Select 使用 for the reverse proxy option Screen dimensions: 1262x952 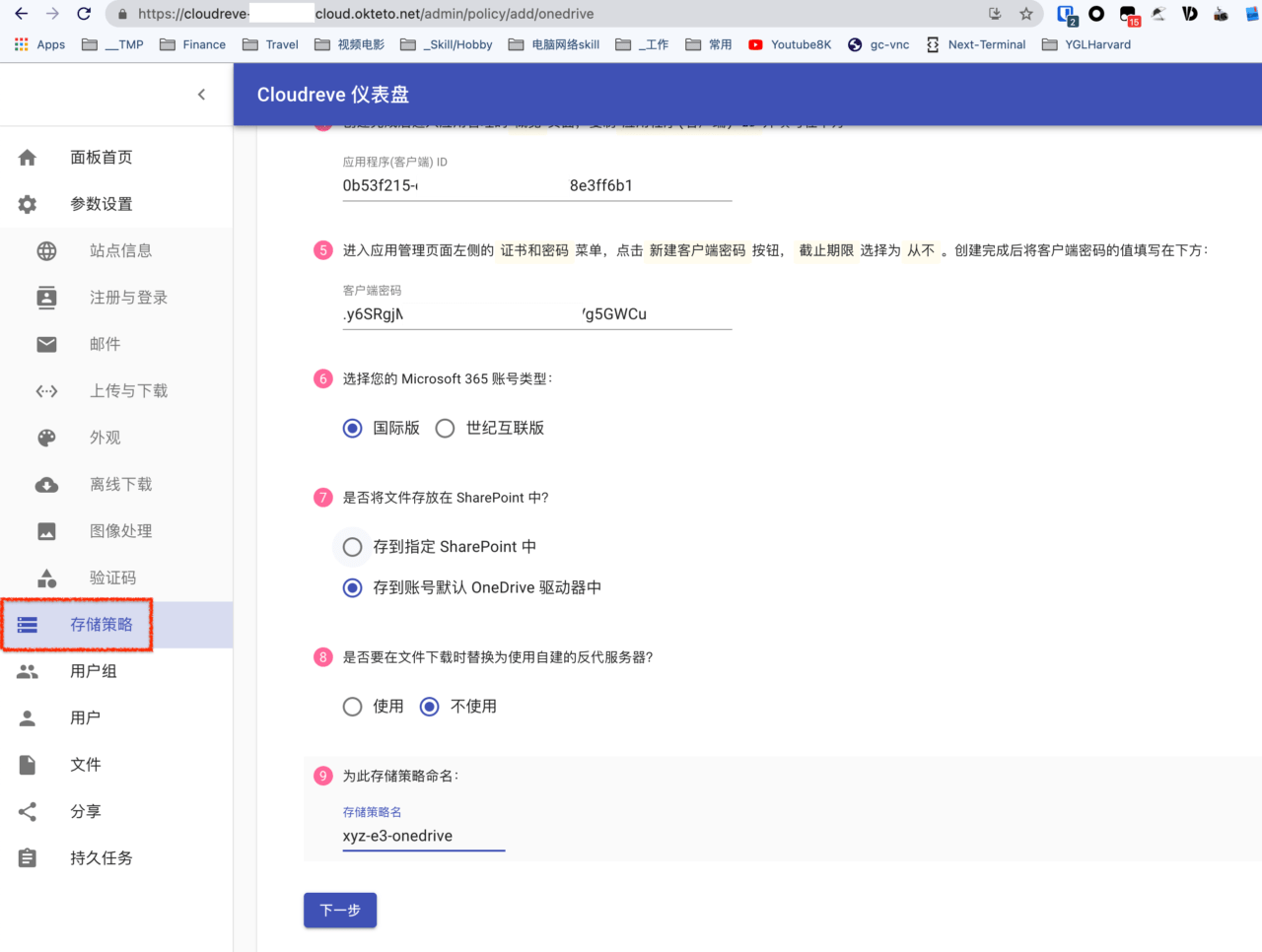pyautogui.click(x=353, y=707)
